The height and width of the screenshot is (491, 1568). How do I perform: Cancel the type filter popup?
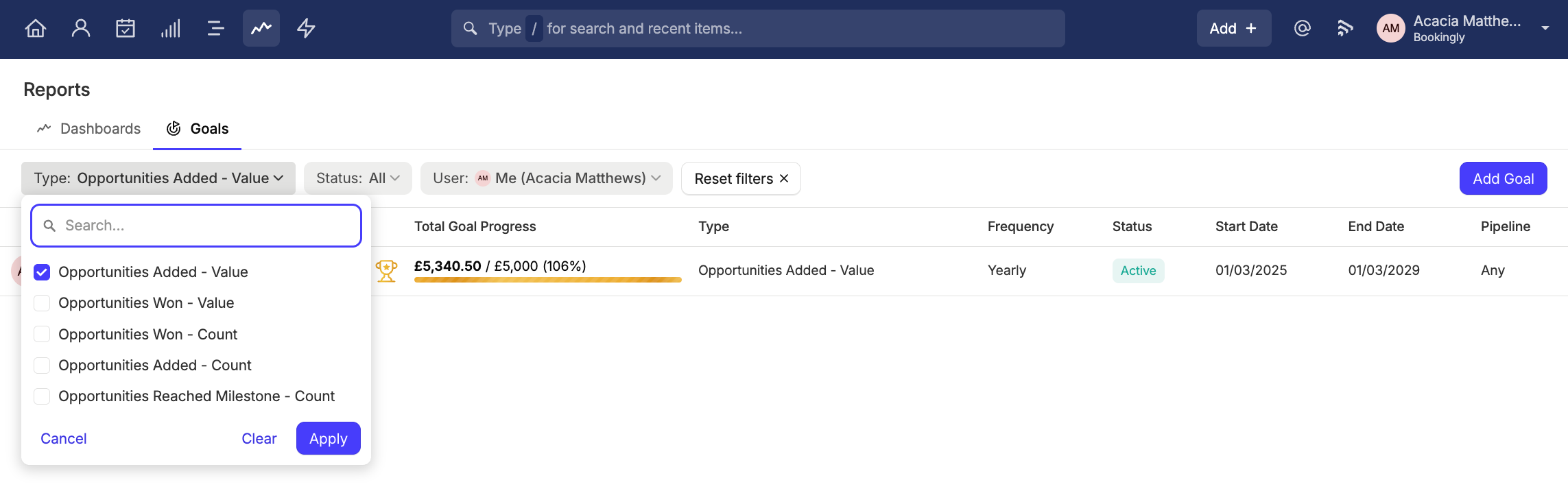(x=64, y=438)
